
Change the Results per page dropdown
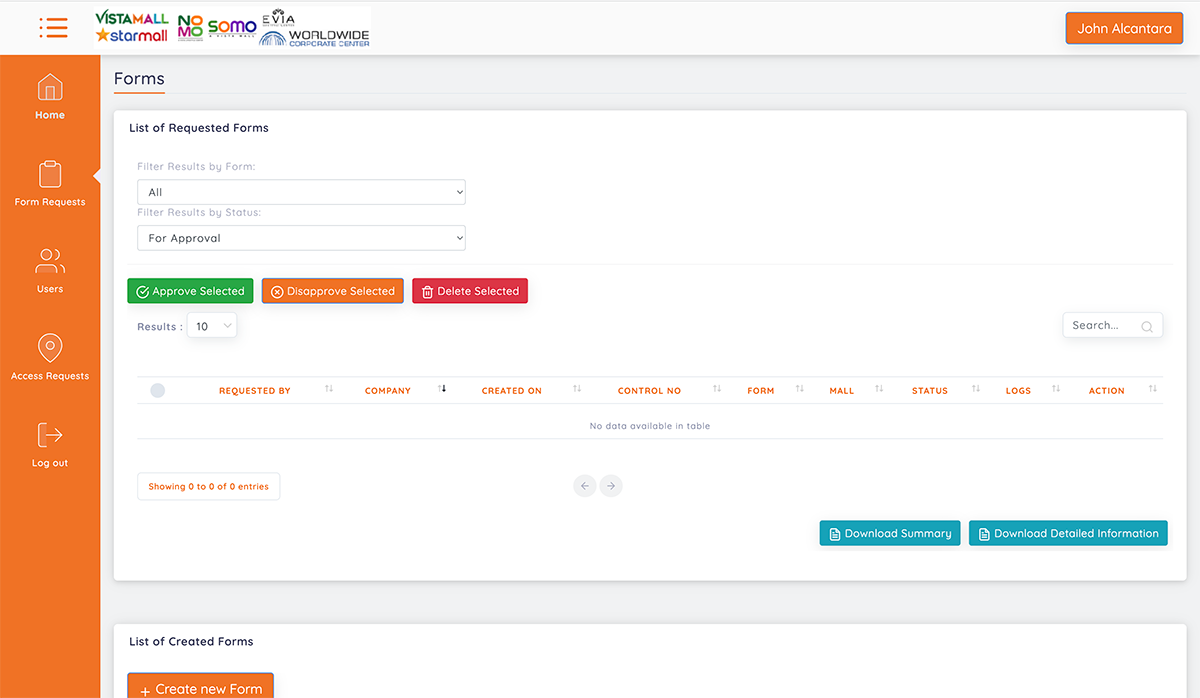coord(212,326)
